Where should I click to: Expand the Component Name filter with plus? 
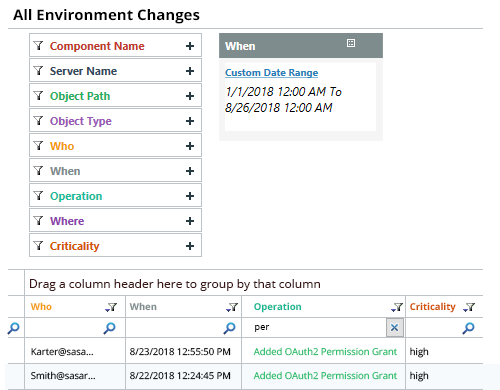(190, 46)
